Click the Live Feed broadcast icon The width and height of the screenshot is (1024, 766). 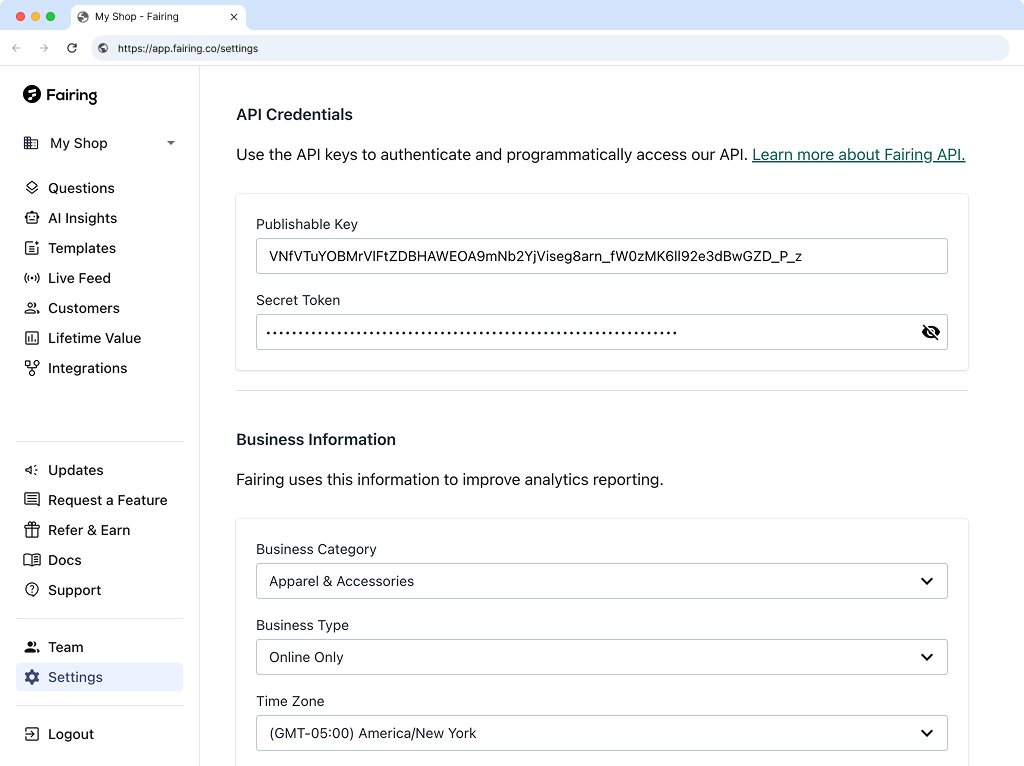point(32,278)
